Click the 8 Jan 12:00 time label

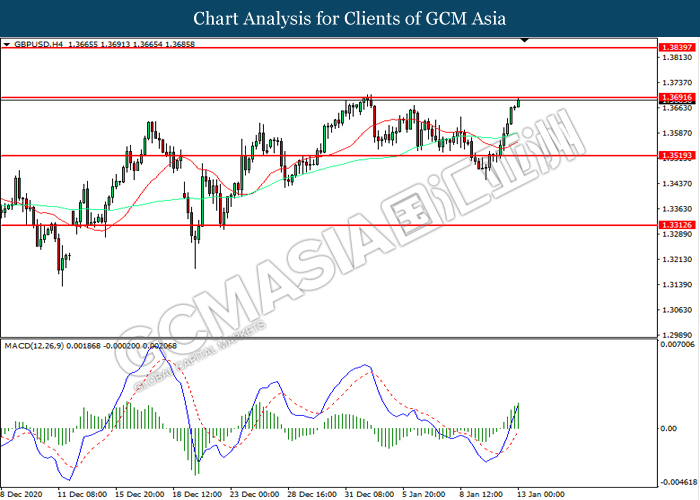[x=482, y=494]
